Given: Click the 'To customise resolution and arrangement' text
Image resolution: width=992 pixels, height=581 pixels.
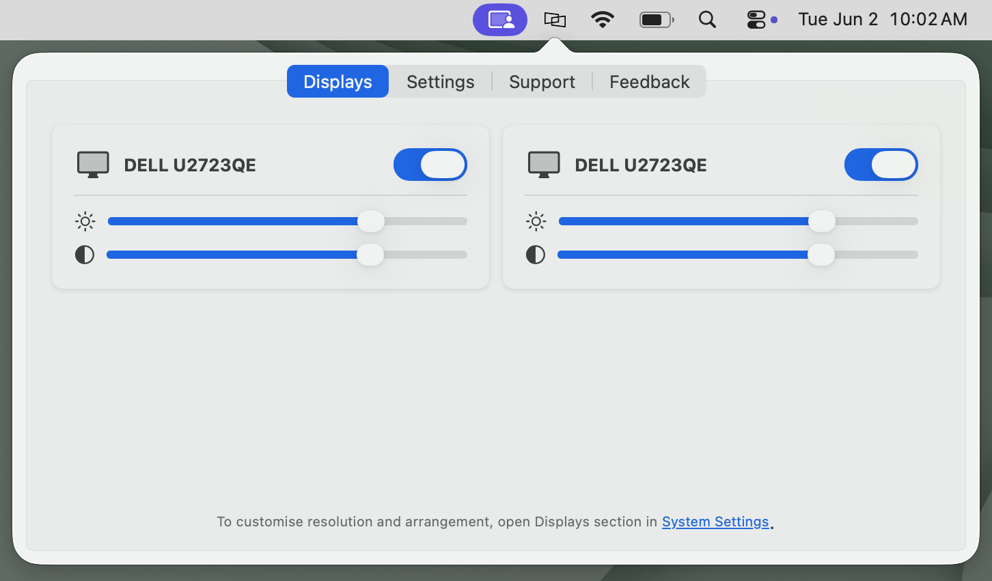Looking at the screenshot, I should [x=353, y=522].
